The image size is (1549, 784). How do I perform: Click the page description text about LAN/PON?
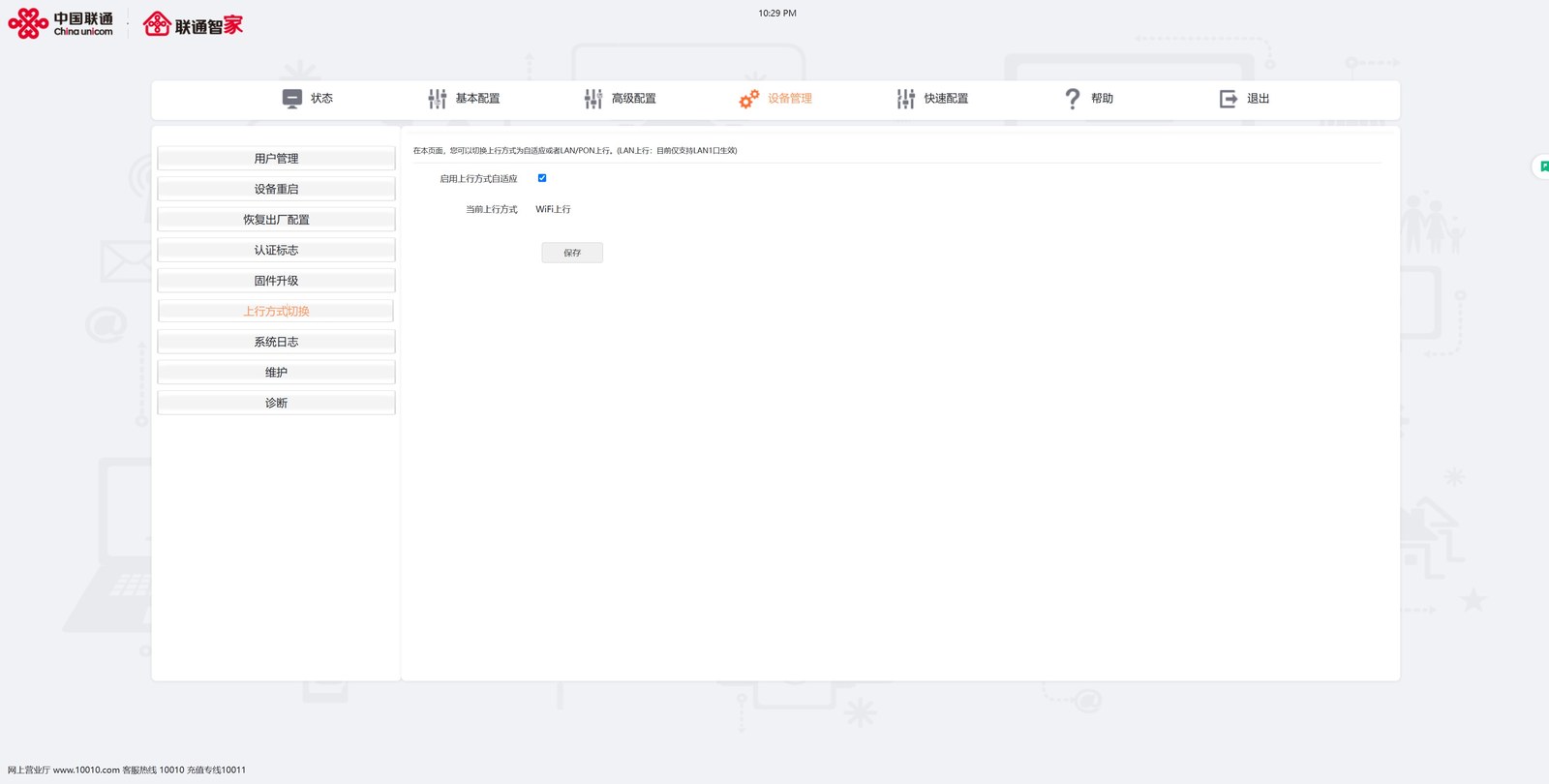coord(575,151)
